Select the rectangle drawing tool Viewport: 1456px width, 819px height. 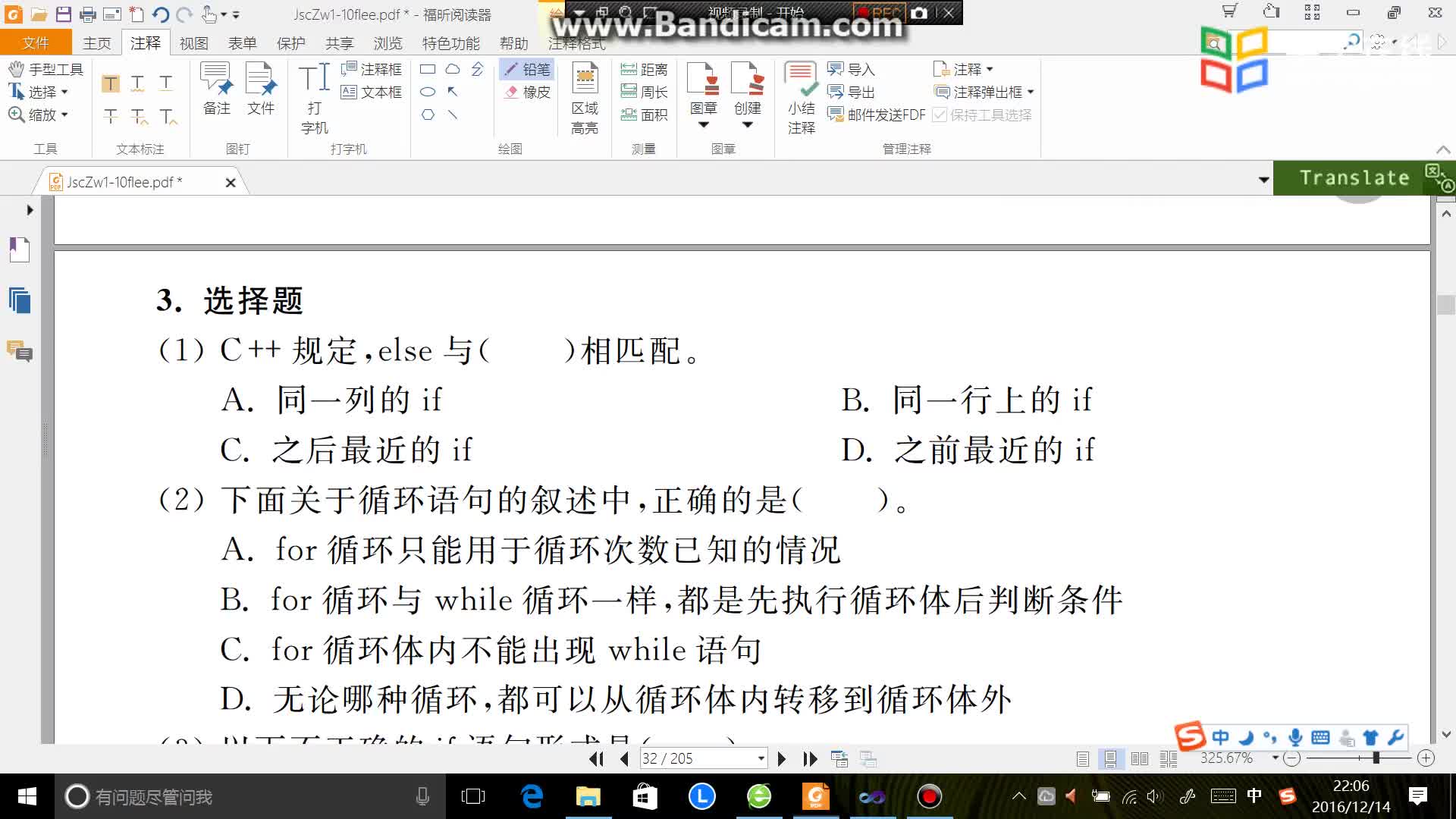(428, 69)
